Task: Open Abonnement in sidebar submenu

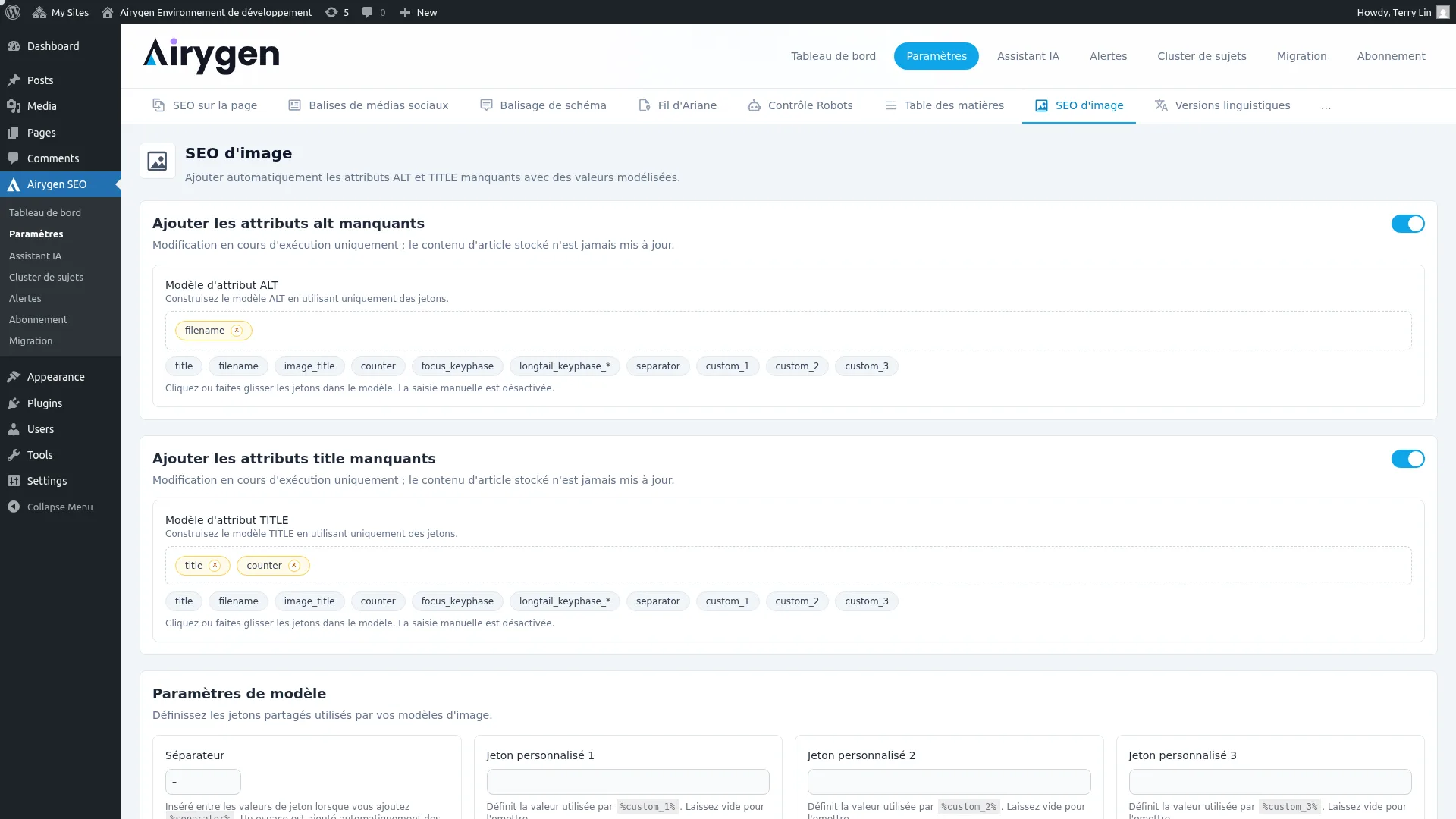Action: click(x=38, y=320)
